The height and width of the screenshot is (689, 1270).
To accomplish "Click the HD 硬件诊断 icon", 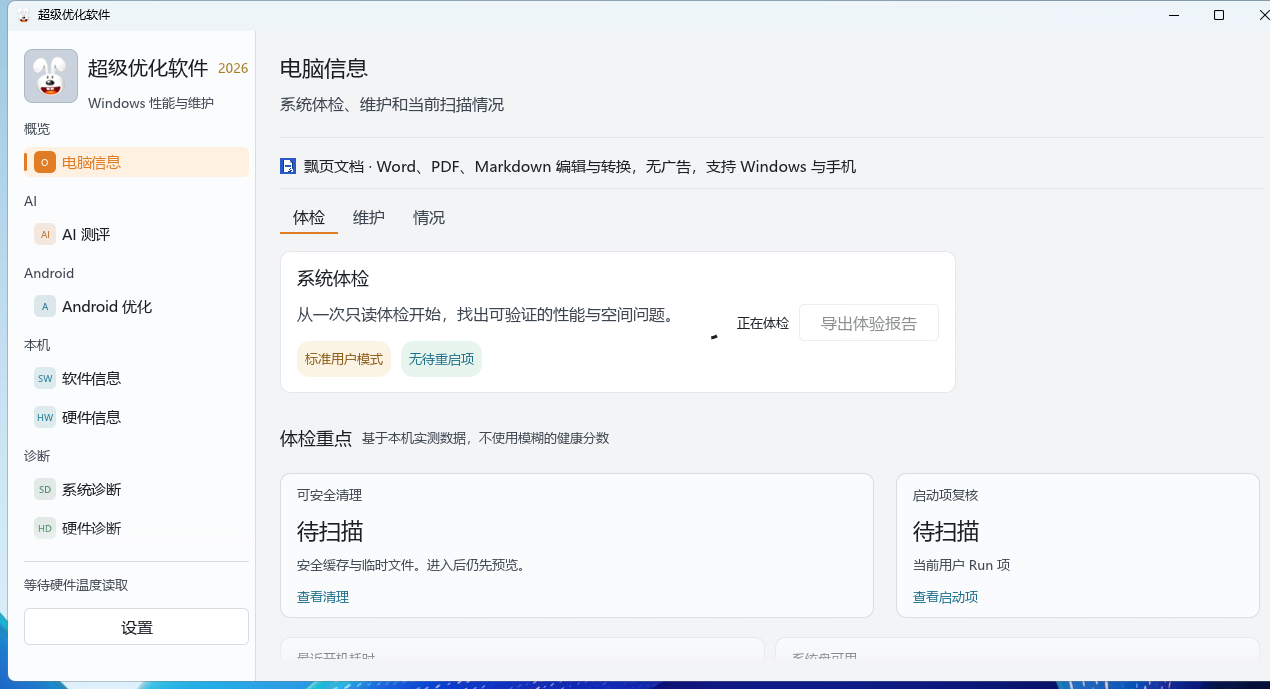I will tap(45, 528).
